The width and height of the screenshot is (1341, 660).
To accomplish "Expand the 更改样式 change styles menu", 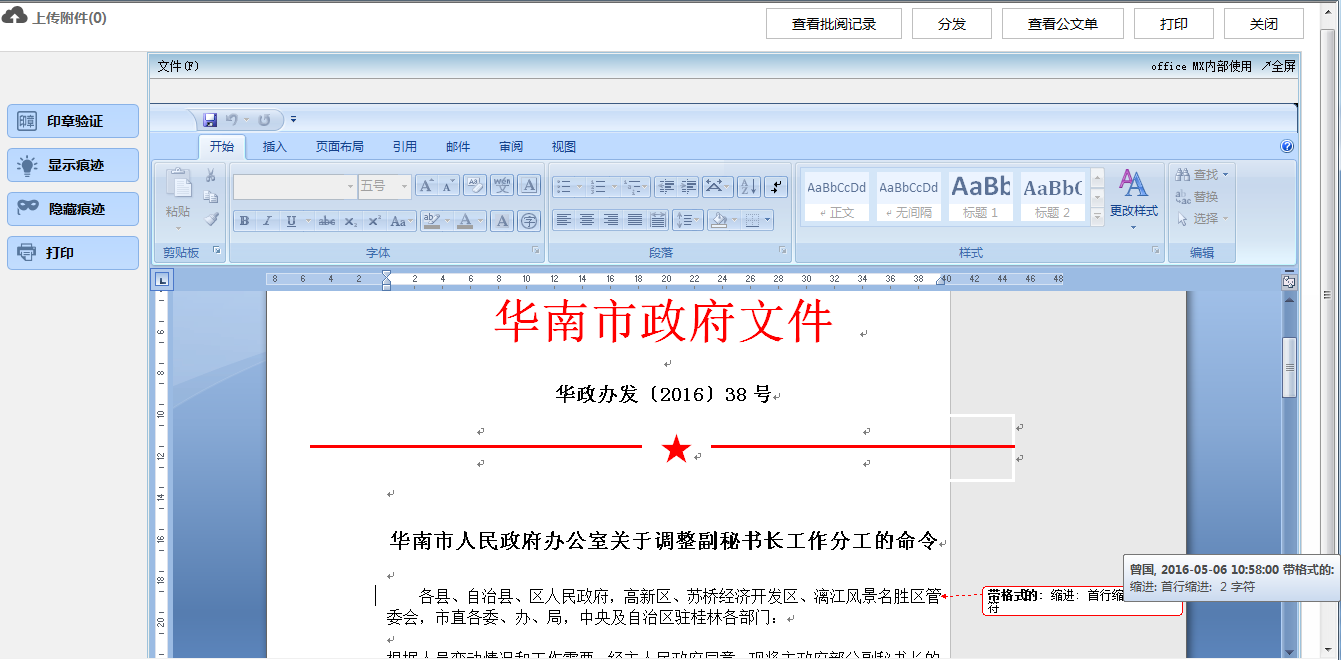I will pyautogui.click(x=1133, y=212).
